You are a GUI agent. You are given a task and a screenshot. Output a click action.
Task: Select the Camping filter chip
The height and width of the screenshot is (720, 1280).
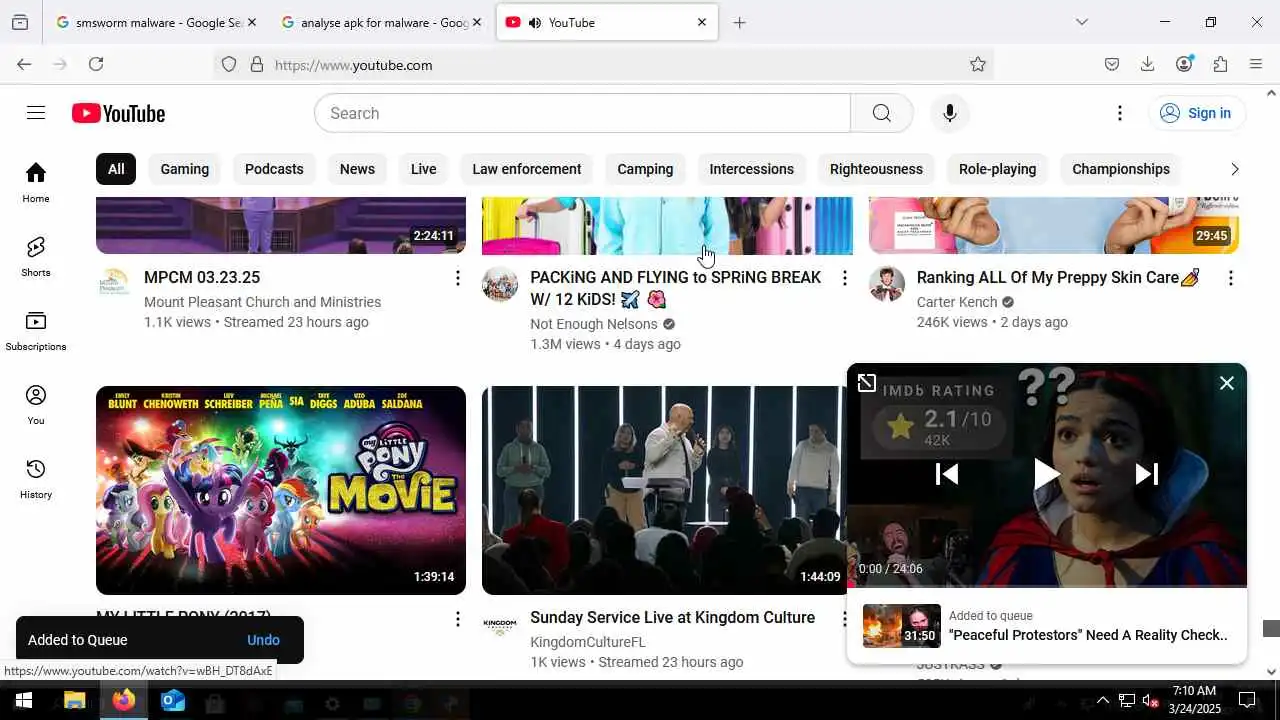tap(645, 169)
